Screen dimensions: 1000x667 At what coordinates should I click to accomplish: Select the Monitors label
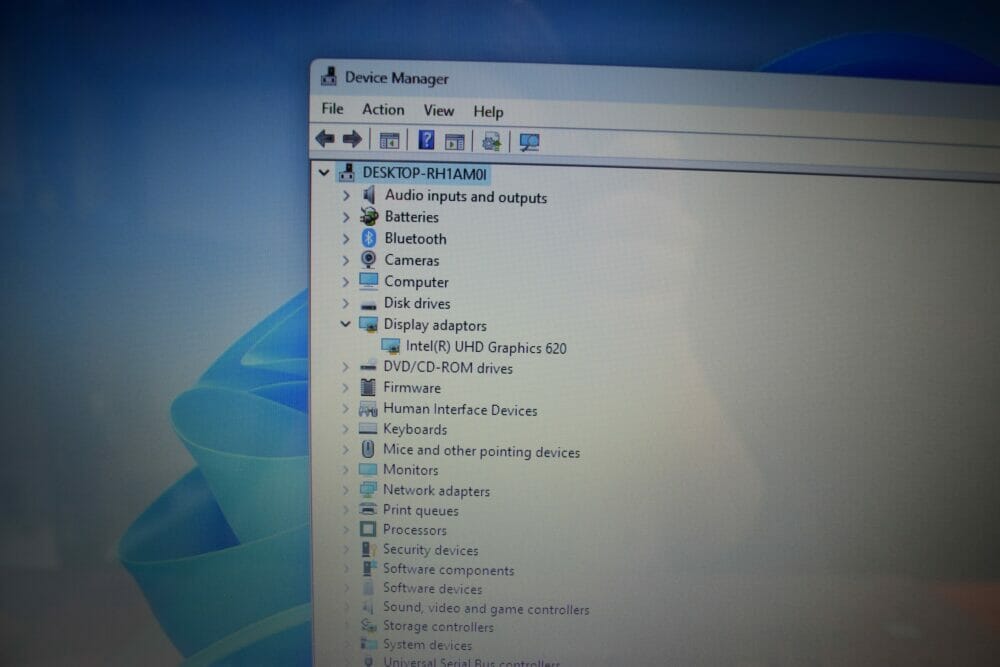(x=411, y=470)
